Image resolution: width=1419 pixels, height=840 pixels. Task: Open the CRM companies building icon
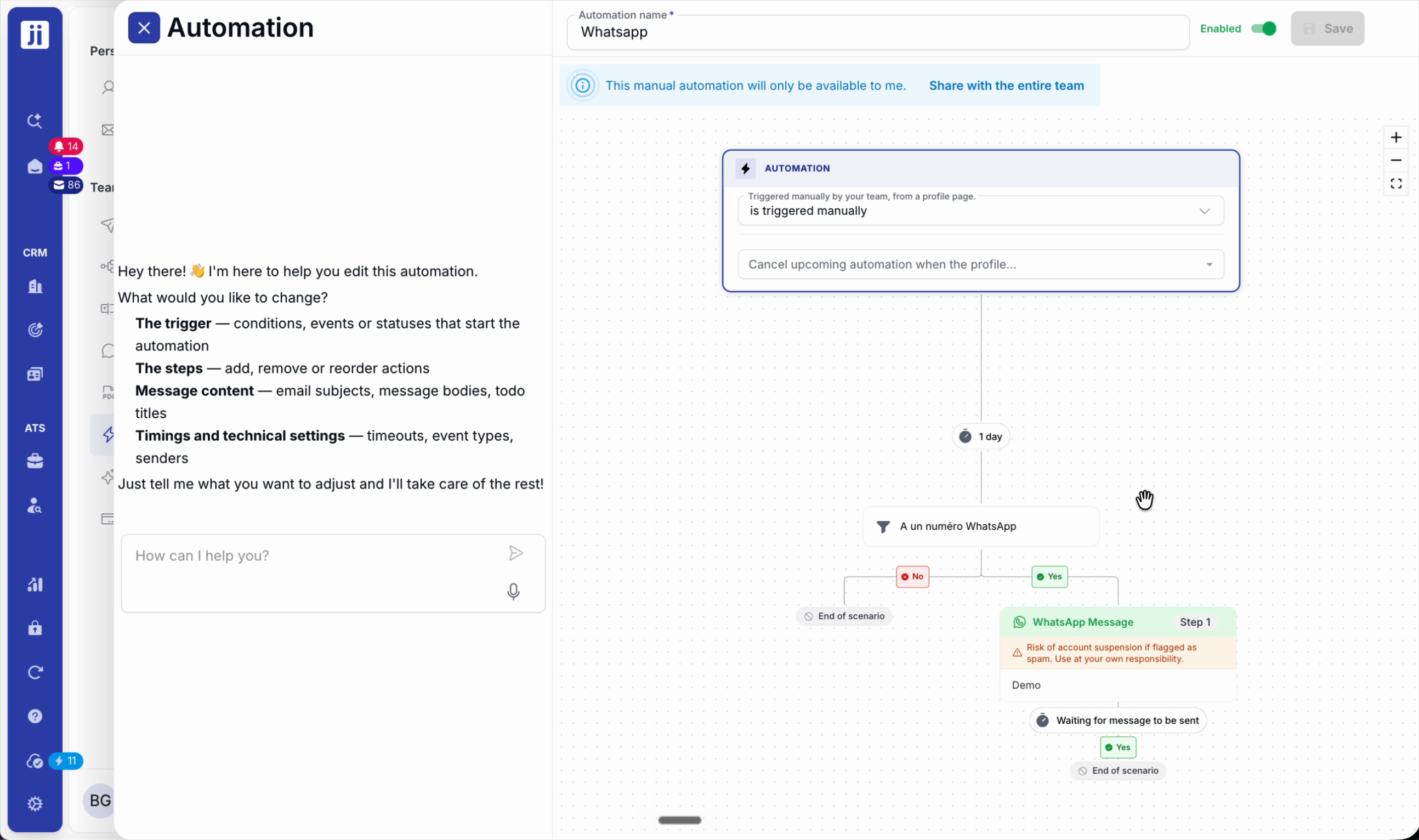click(x=35, y=286)
